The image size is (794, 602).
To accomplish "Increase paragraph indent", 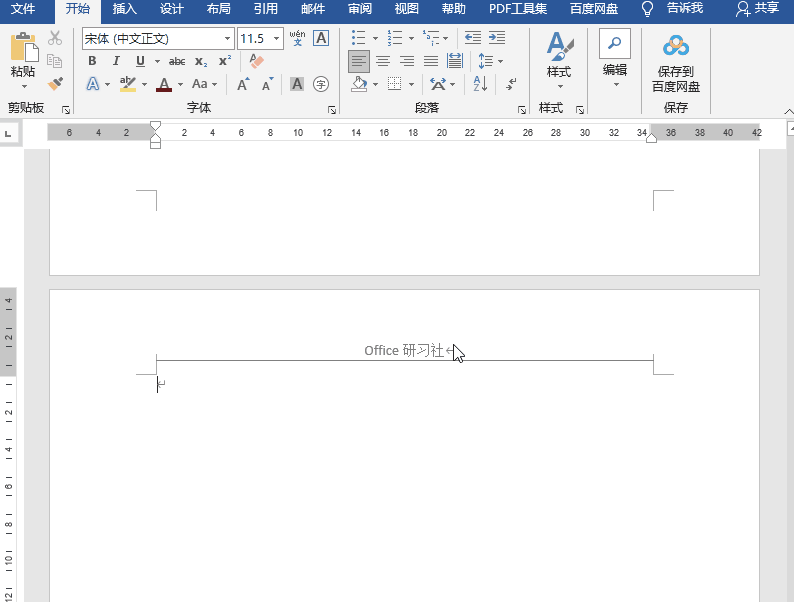I will (x=497, y=38).
